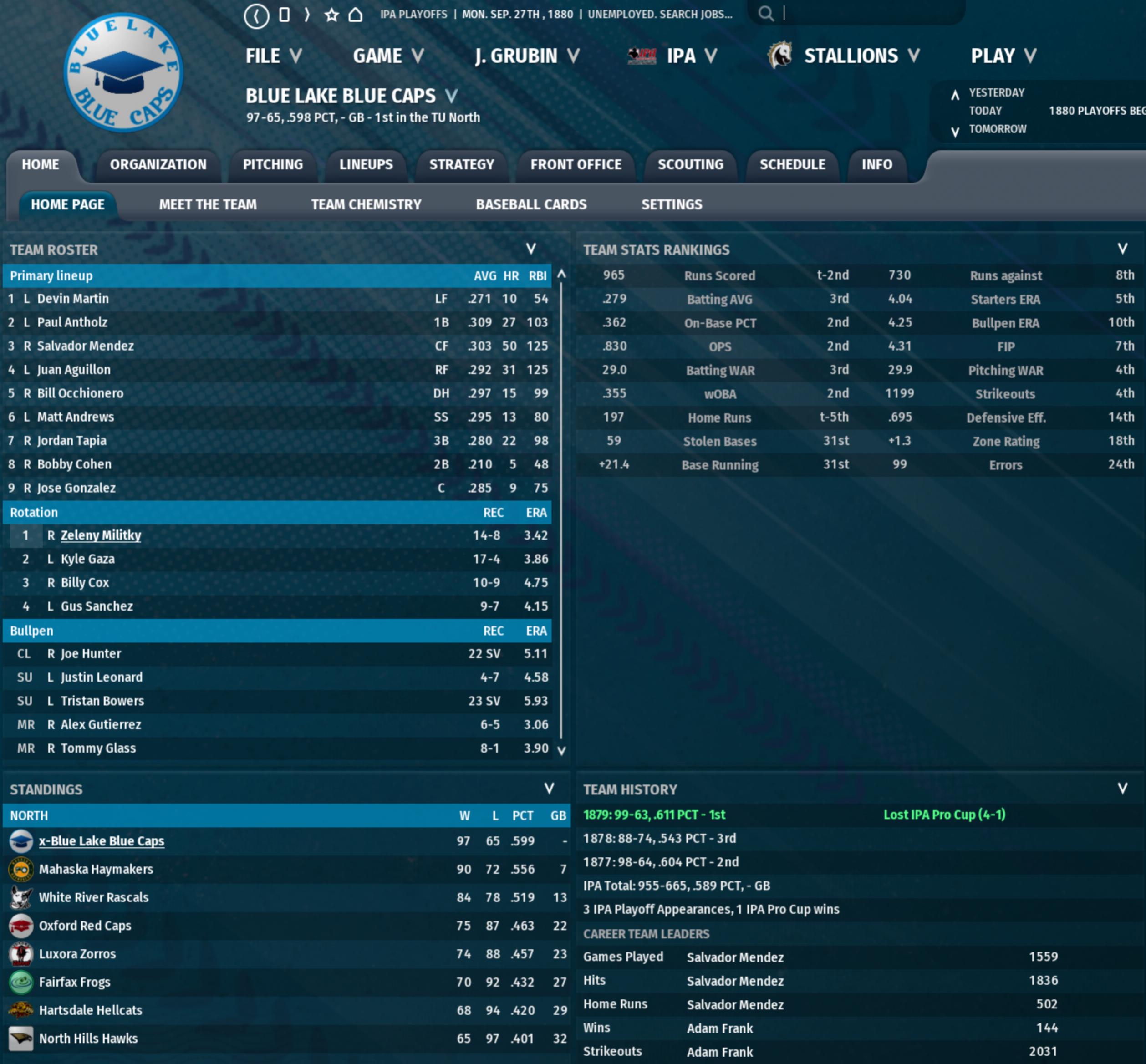This screenshot has width=1146, height=1064.
Task: Click the back navigation arrow icon
Action: (256, 15)
